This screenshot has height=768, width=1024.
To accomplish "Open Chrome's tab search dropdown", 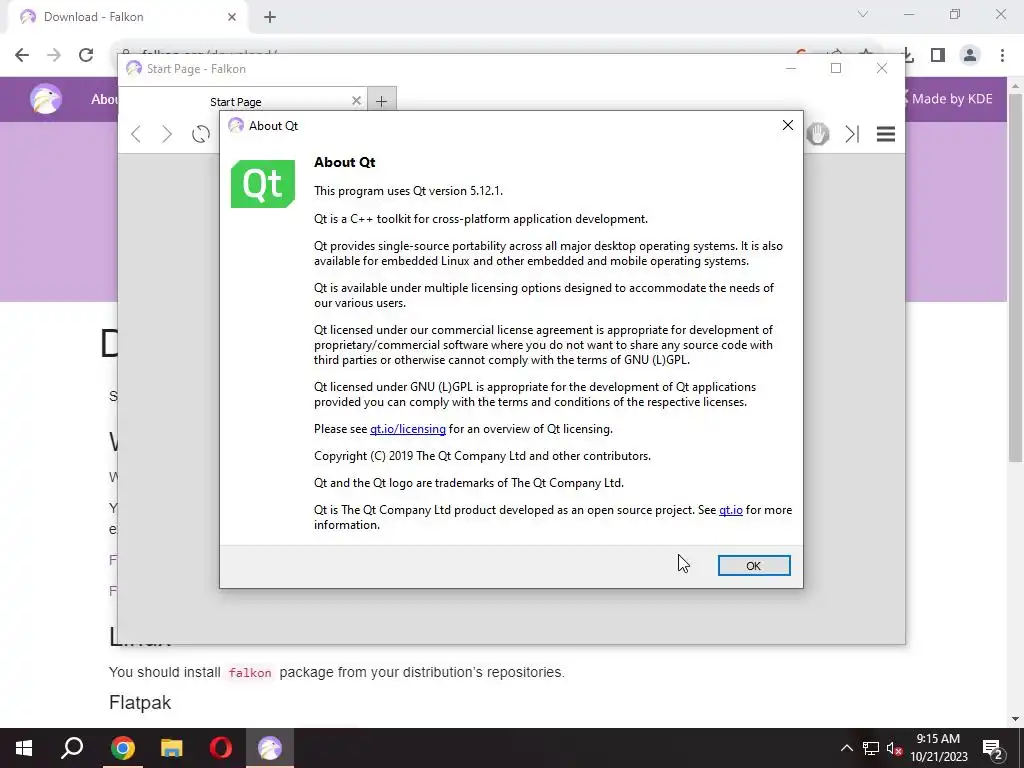I will (x=863, y=14).
